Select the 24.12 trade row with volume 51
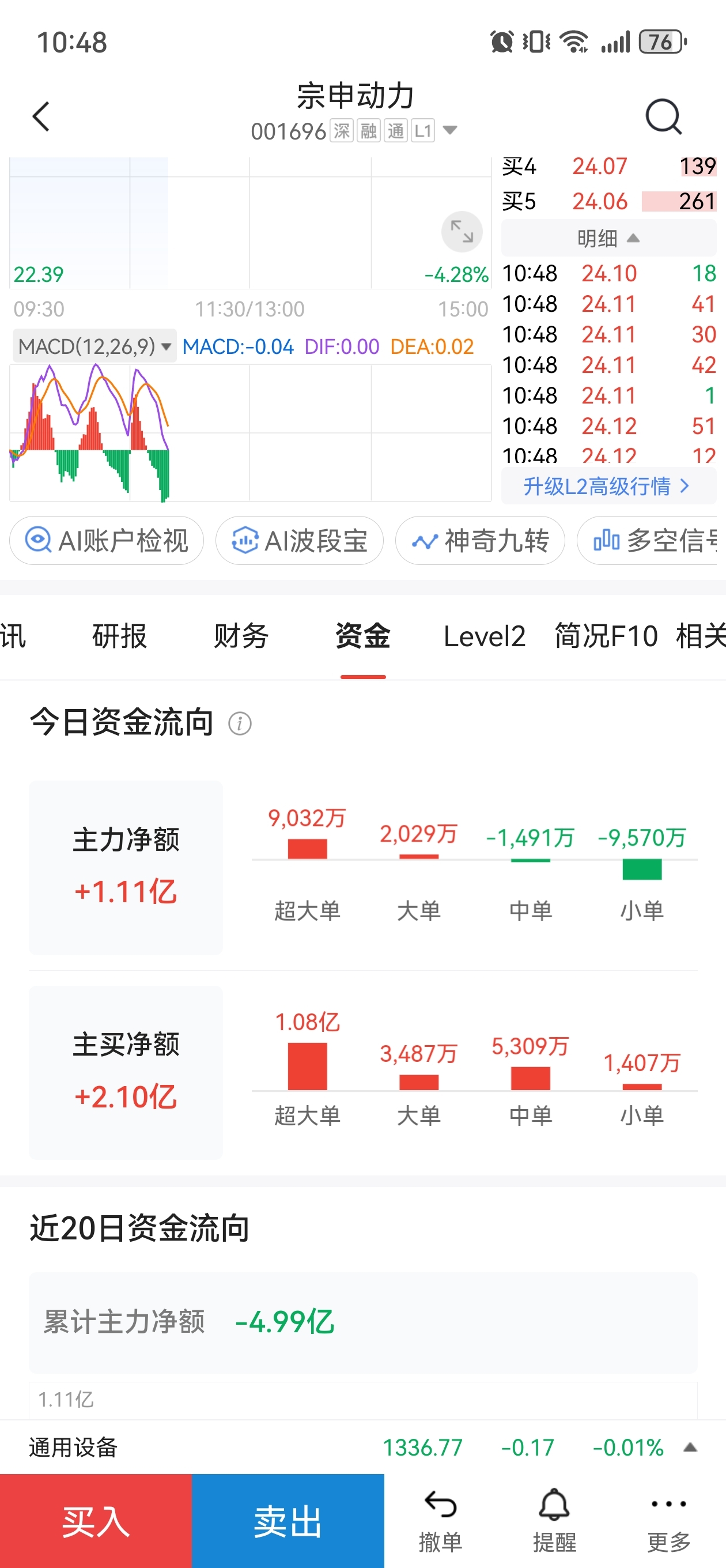Screen dimensions: 726x1568 click(x=608, y=426)
